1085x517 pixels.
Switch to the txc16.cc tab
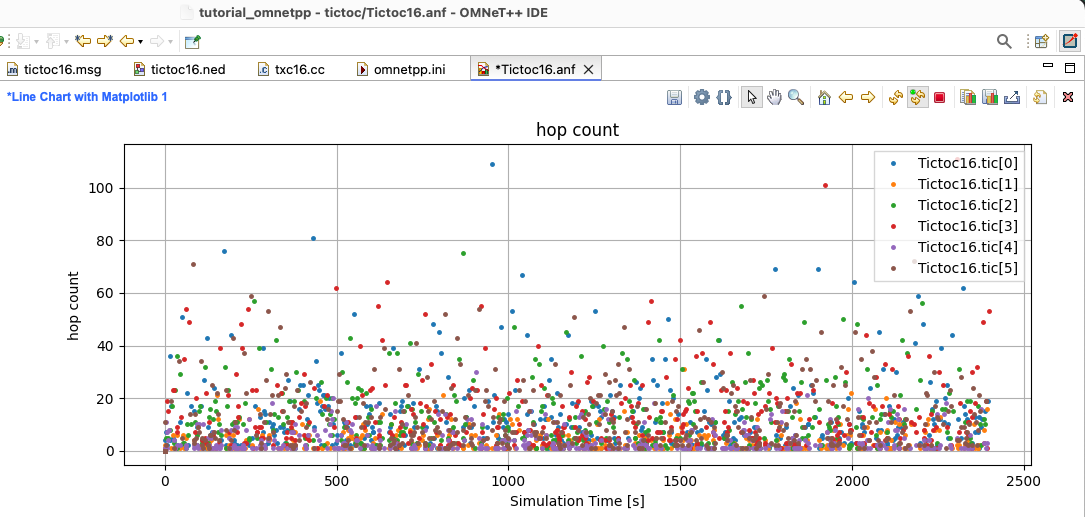(x=291, y=69)
